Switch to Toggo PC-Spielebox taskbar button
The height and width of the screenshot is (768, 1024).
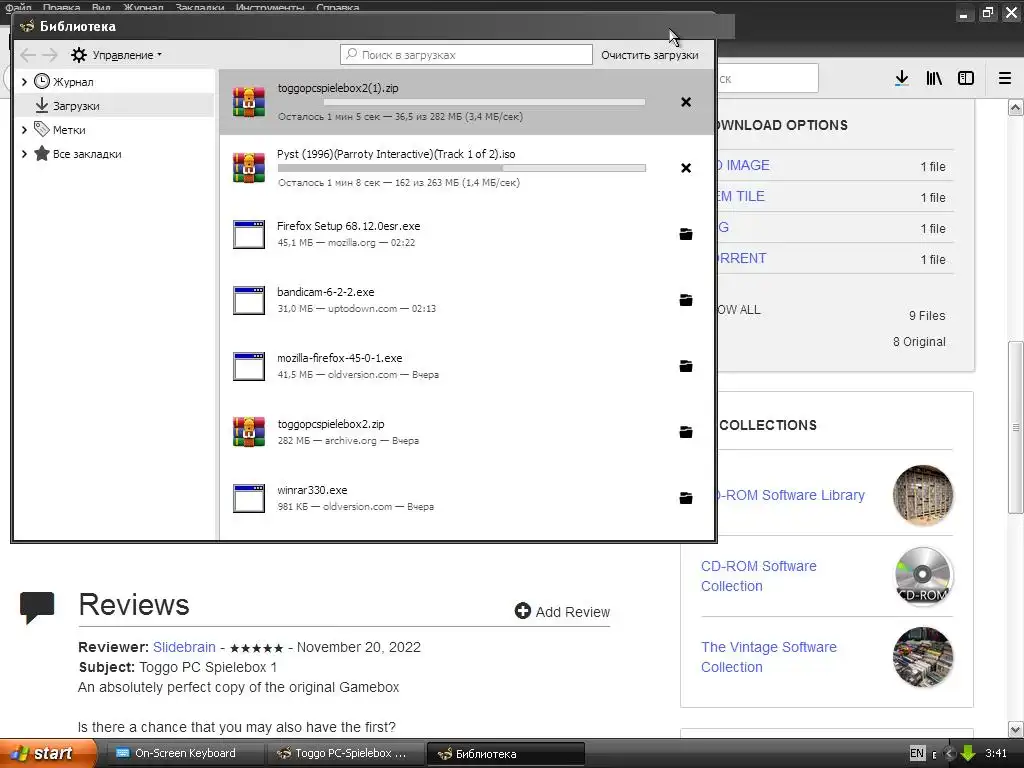(x=344, y=753)
